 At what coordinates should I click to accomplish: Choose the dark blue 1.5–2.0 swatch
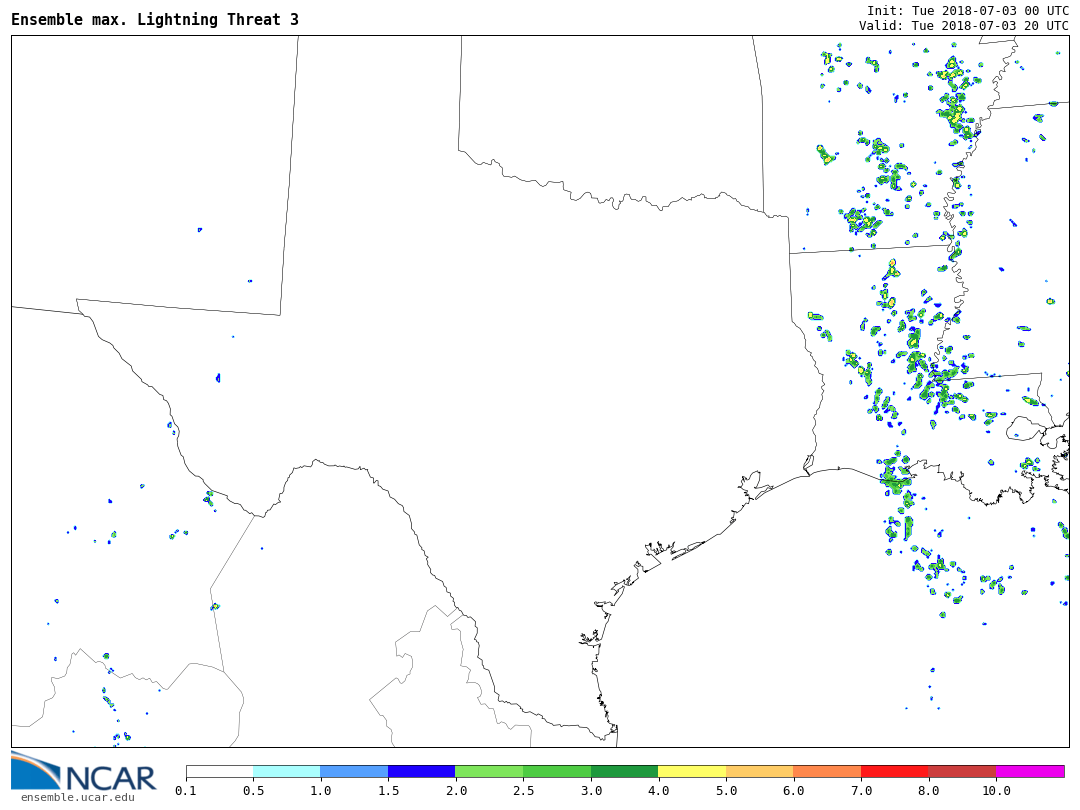pos(421,772)
